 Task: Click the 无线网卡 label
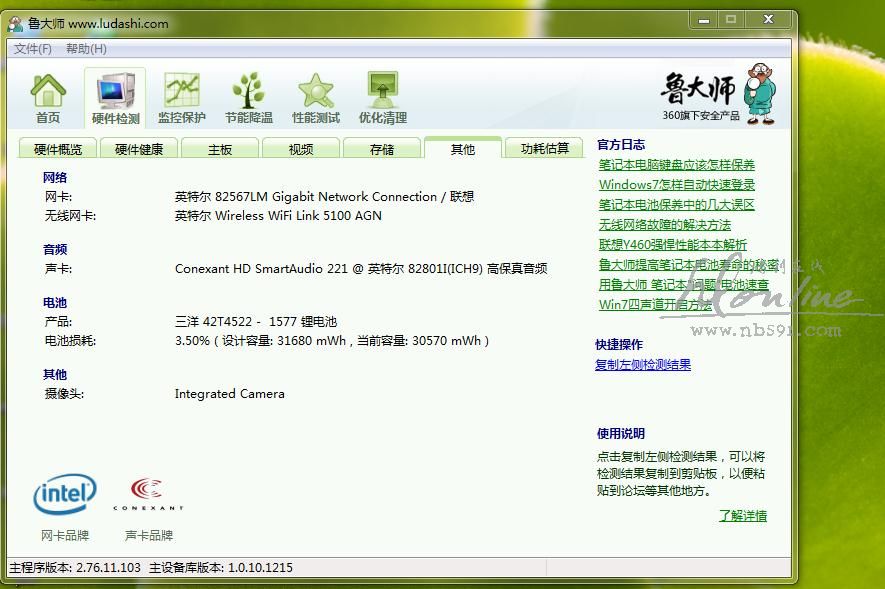pyautogui.click(x=70, y=216)
